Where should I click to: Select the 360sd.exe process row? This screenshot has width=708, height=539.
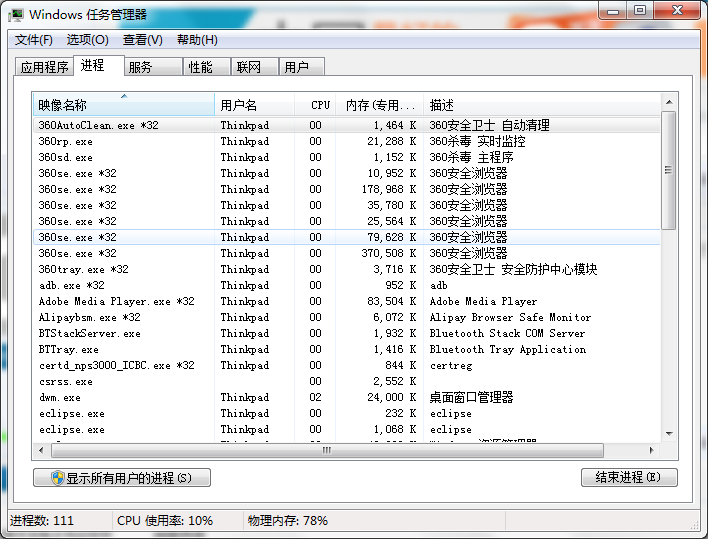pyautogui.click(x=347, y=157)
